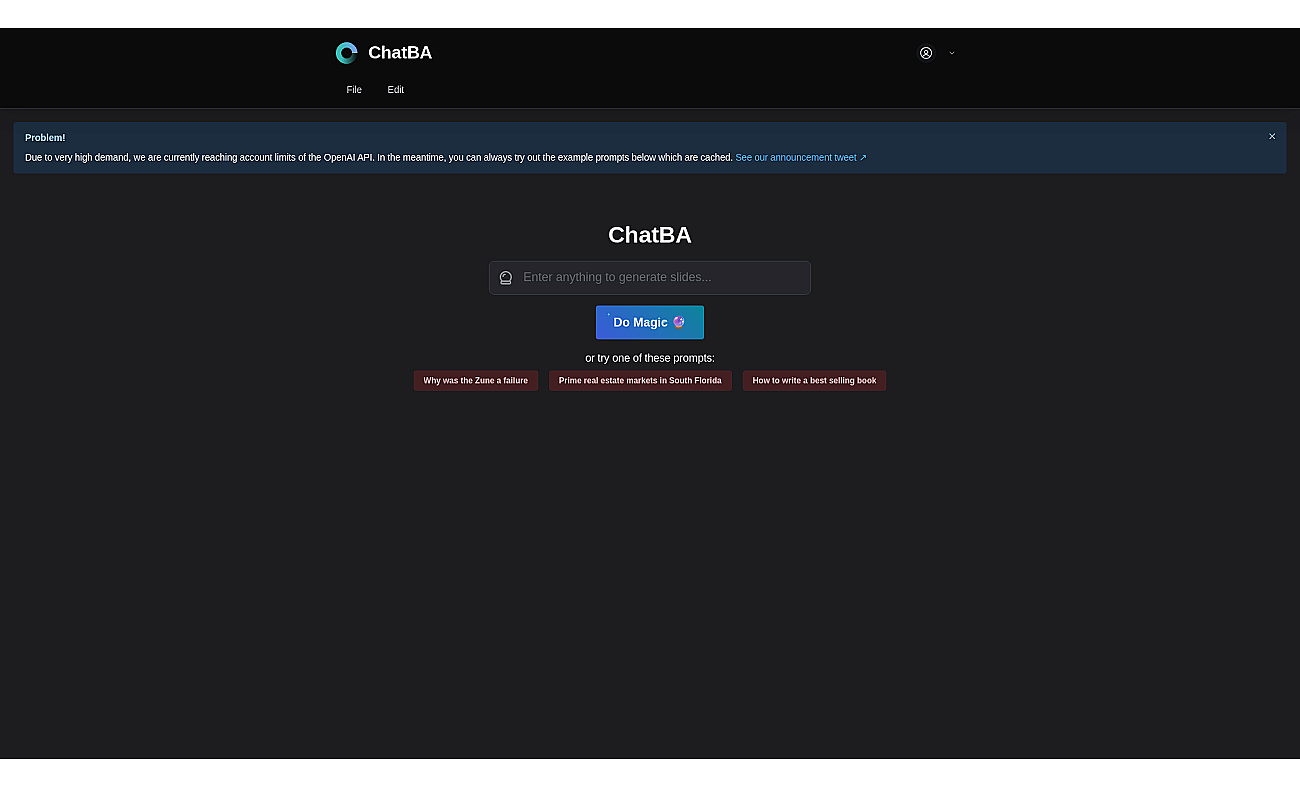Try the Zune failure prompt
Image resolution: width=1300 pixels, height=788 pixels.
point(476,381)
